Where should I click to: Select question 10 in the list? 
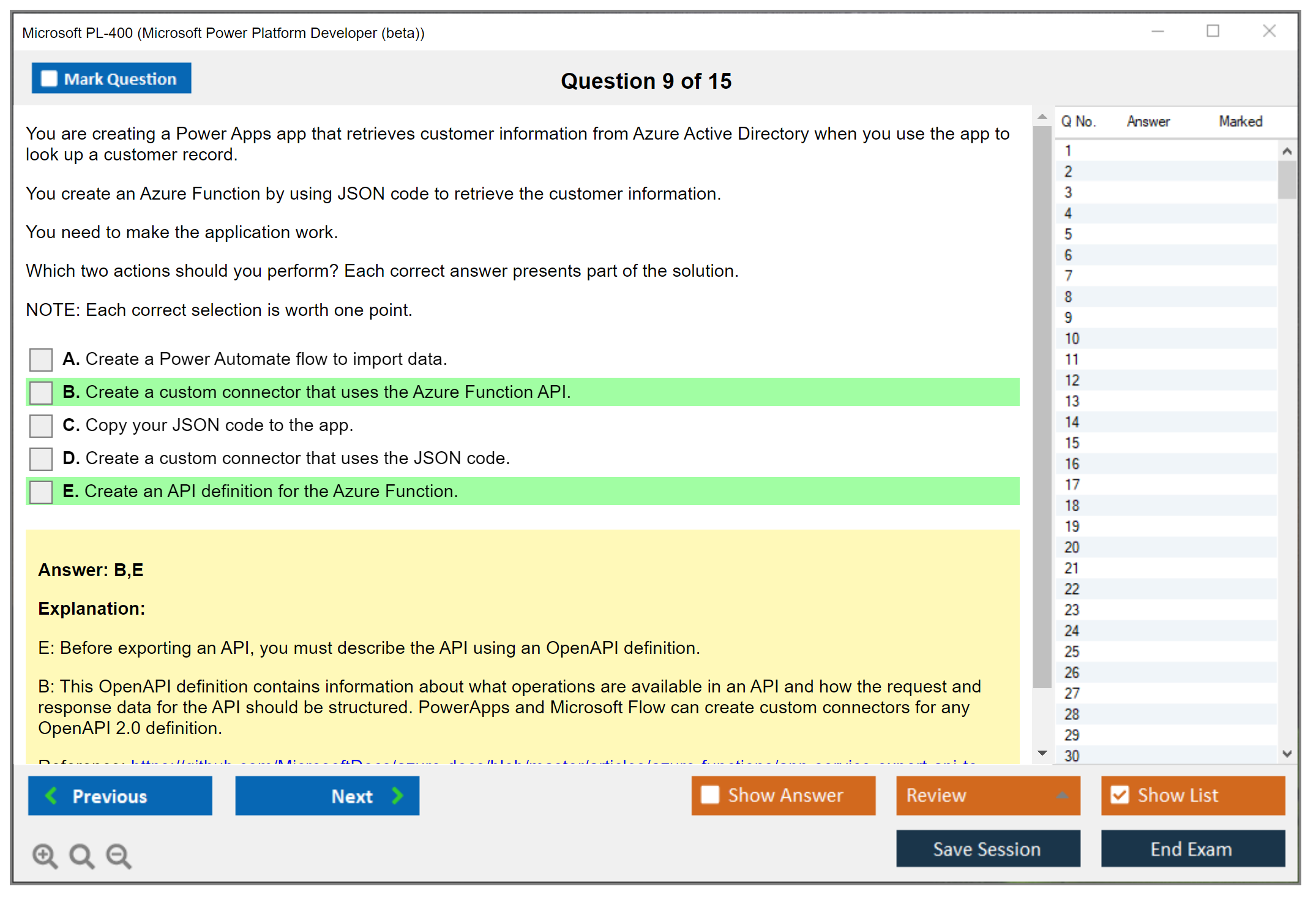tap(1072, 339)
